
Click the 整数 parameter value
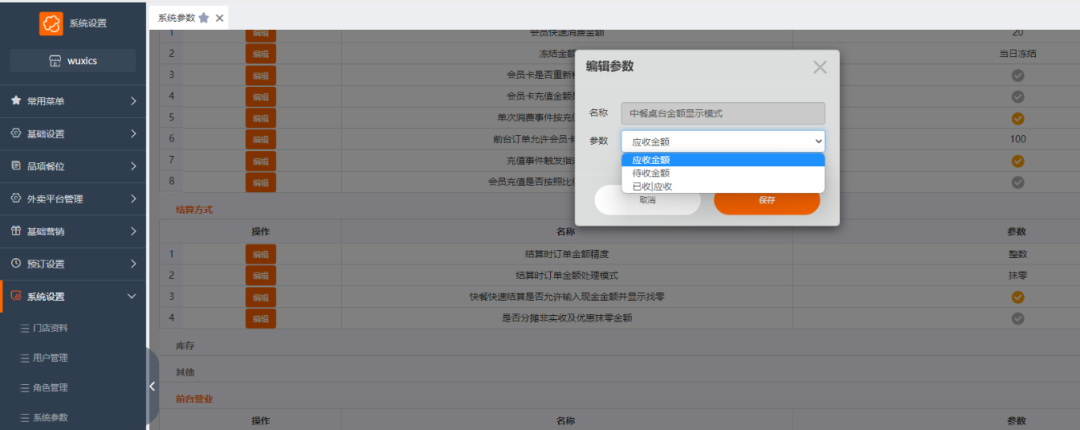click(x=1017, y=254)
